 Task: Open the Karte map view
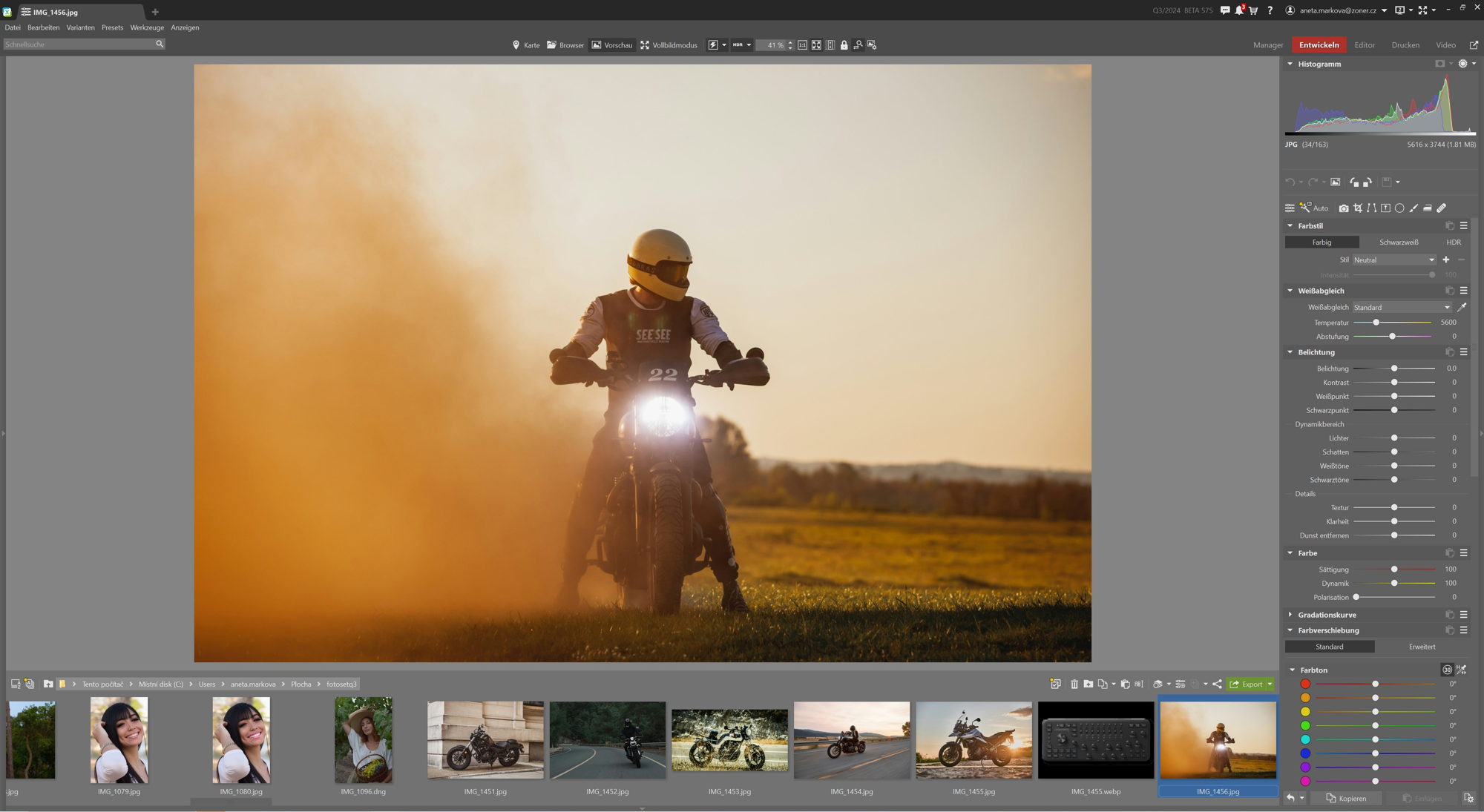525,45
